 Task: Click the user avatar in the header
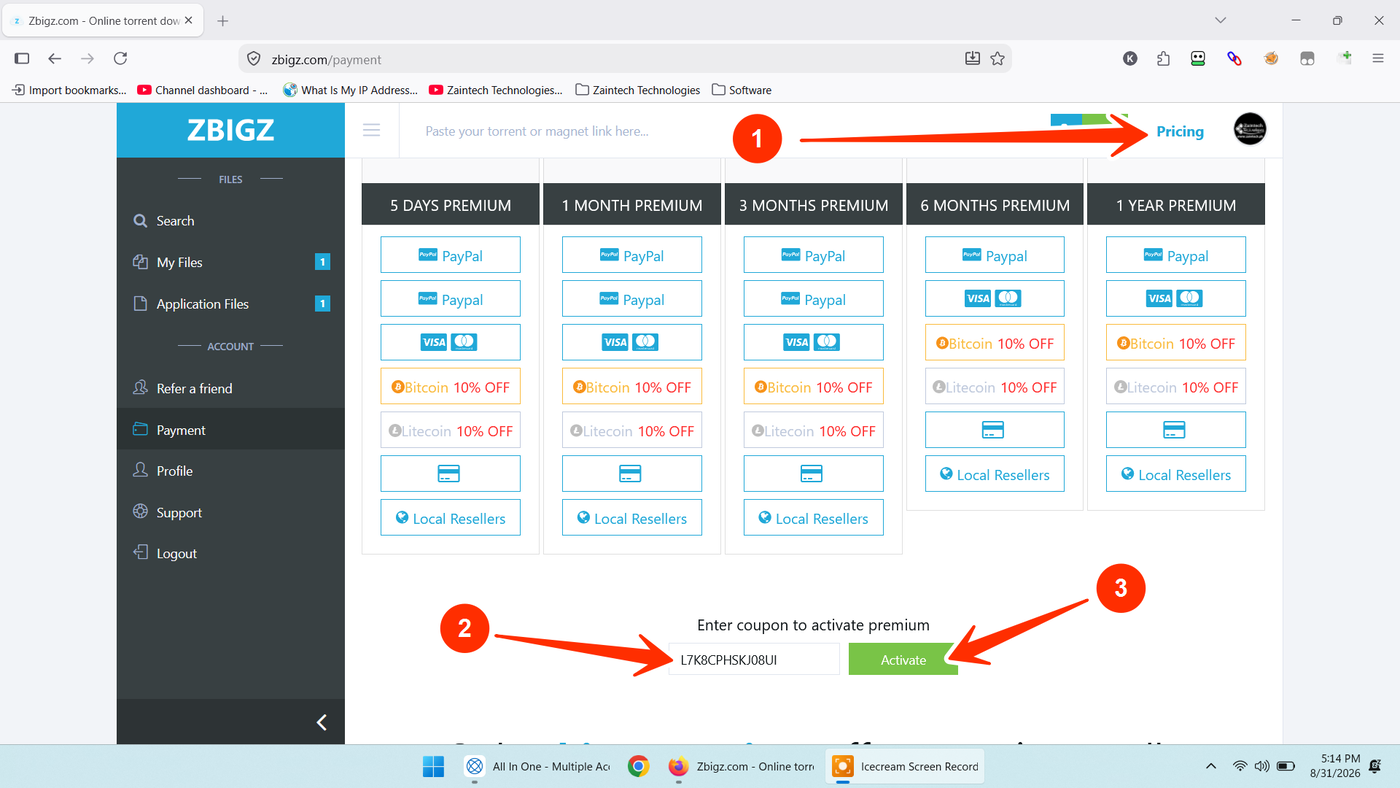(x=1250, y=129)
